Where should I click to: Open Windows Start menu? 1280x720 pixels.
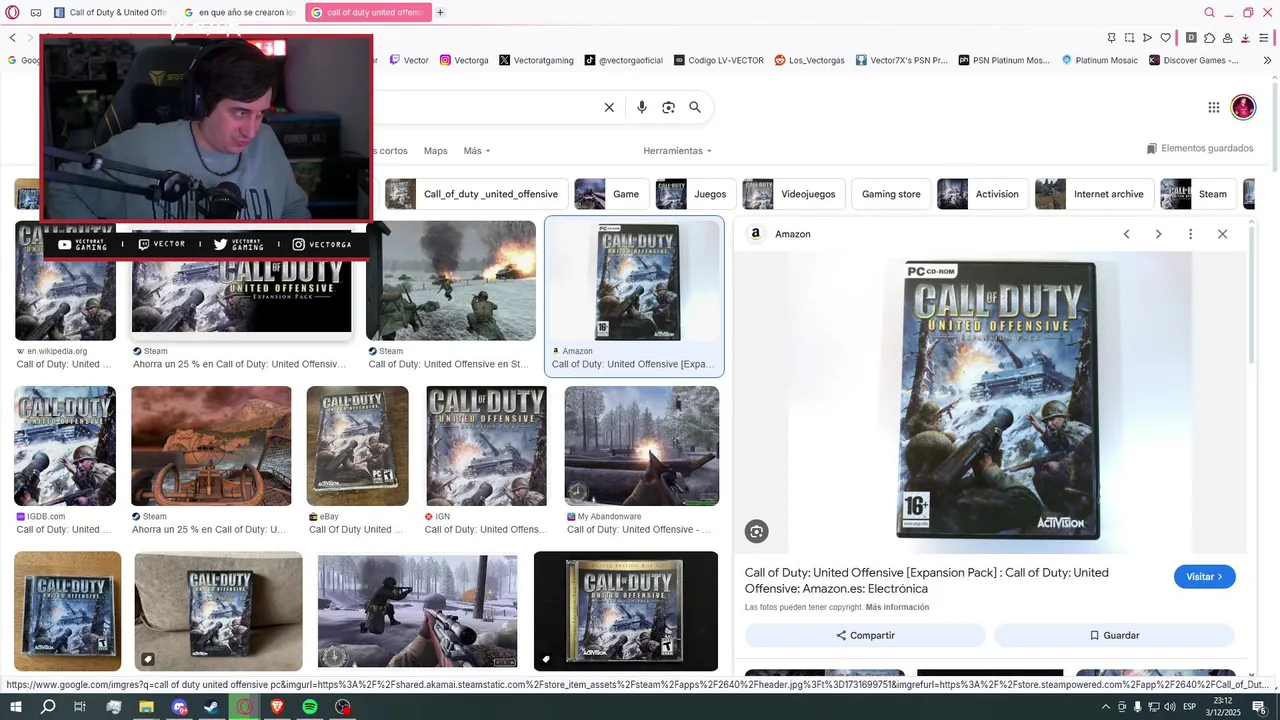click(15, 707)
